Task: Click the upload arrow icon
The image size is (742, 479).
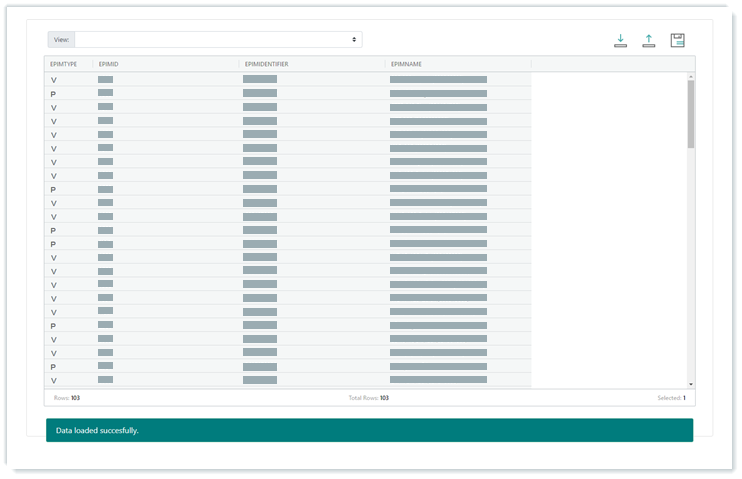Action: click(x=648, y=40)
